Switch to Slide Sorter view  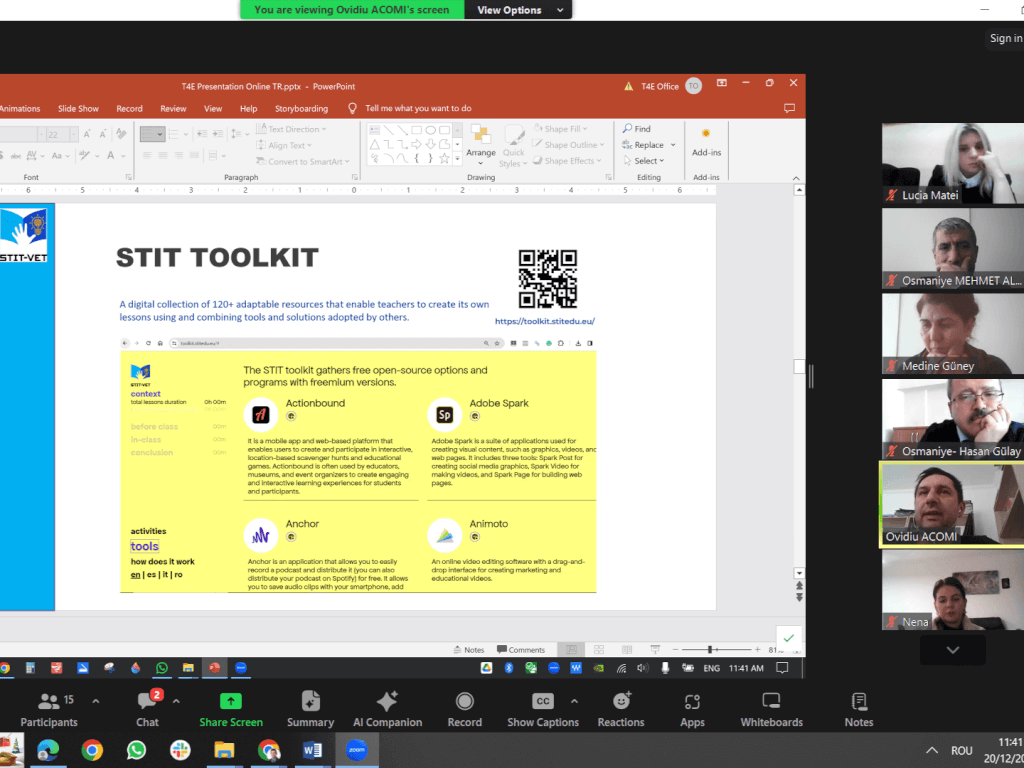pyautogui.click(x=599, y=650)
